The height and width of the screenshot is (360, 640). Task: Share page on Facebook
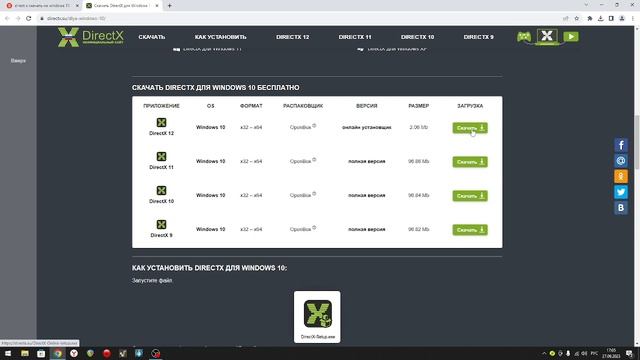coord(621,145)
